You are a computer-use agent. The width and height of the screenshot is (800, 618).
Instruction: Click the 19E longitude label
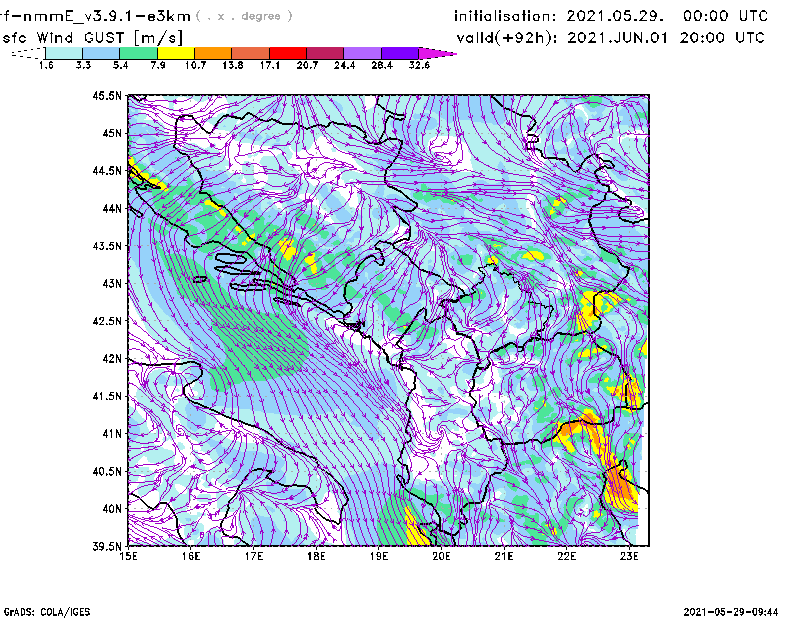(379, 556)
